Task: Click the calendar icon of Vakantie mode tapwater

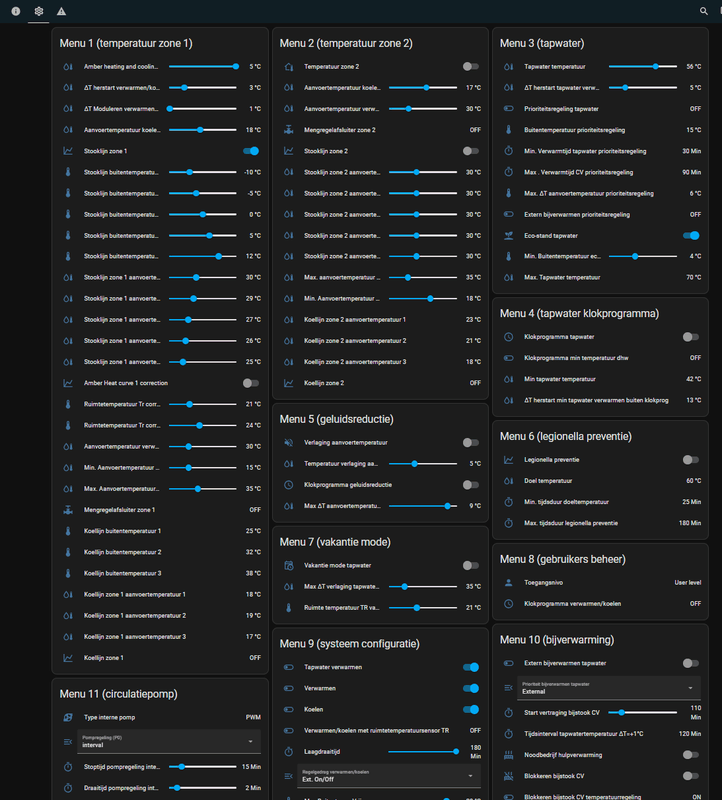Action: pos(288,565)
